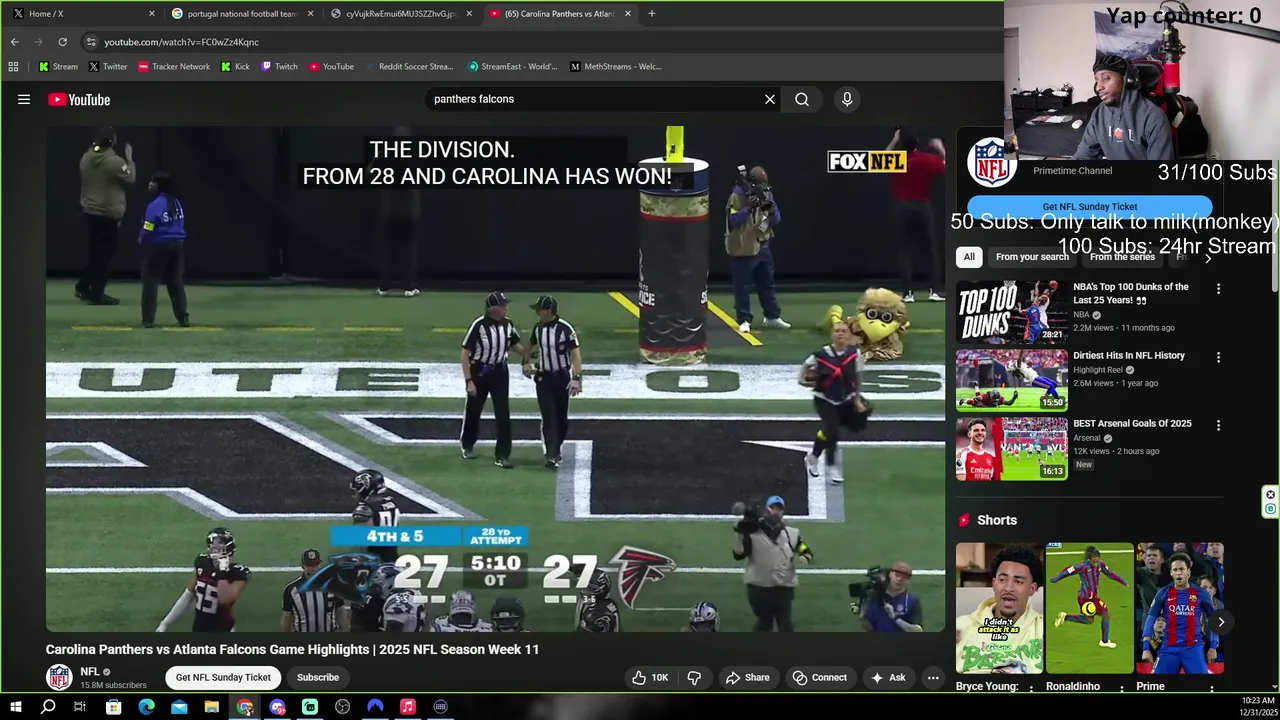Click blue Get NFL Sunday Ticket sidebar button
This screenshot has height=720, width=1280.
pyautogui.click(x=1090, y=206)
